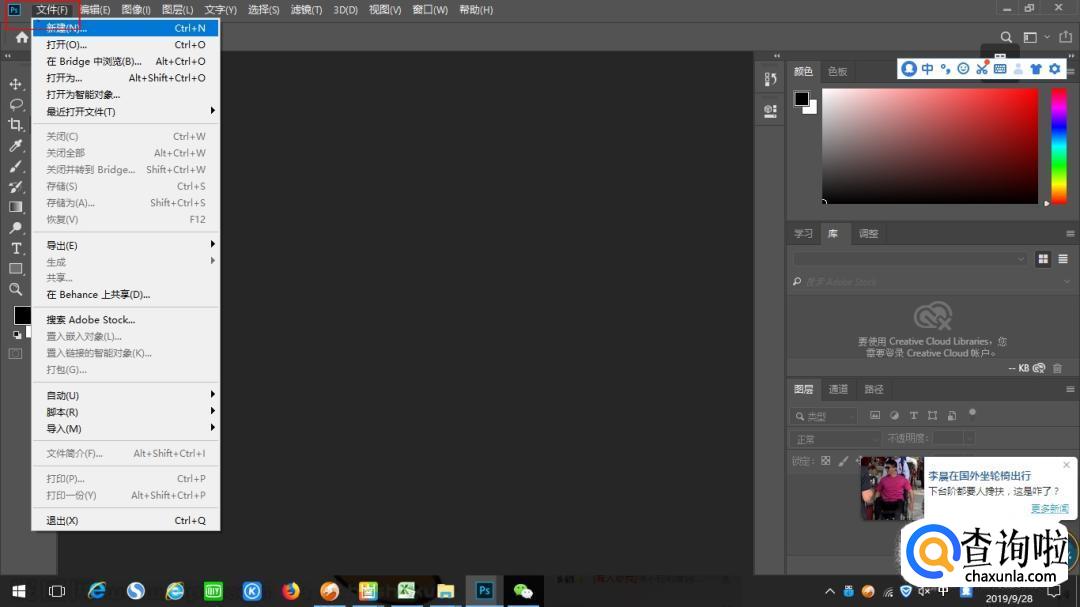Image resolution: width=1080 pixels, height=607 pixels.
Task: Switch to the 色板 tab
Action: pyautogui.click(x=838, y=72)
